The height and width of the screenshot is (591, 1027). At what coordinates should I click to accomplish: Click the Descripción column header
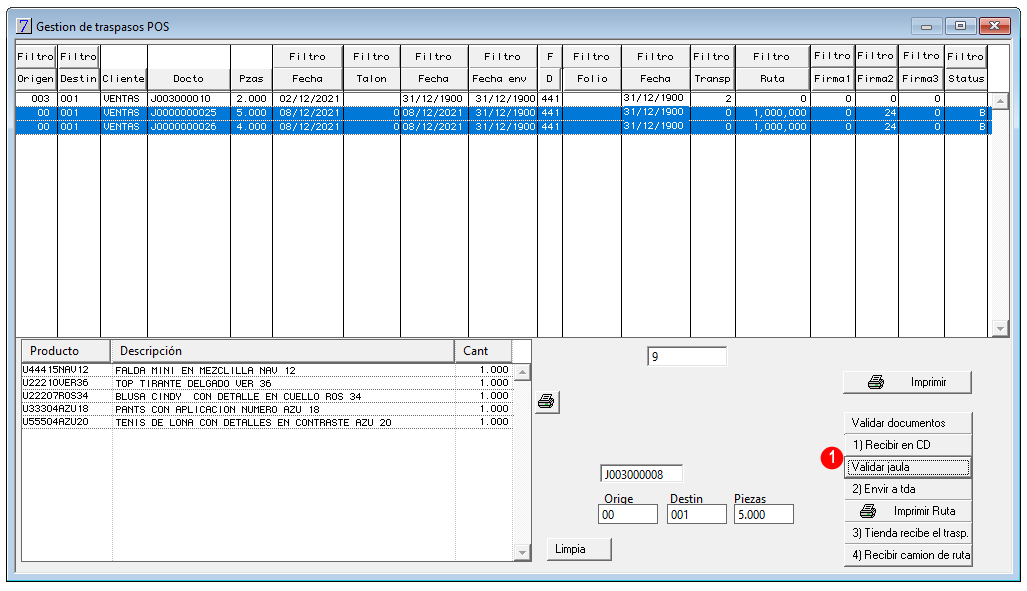point(283,351)
